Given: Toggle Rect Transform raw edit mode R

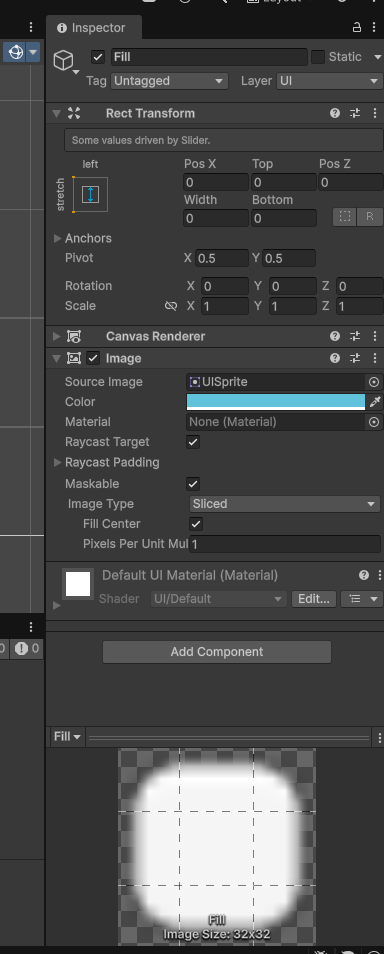Looking at the screenshot, I should (x=370, y=217).
